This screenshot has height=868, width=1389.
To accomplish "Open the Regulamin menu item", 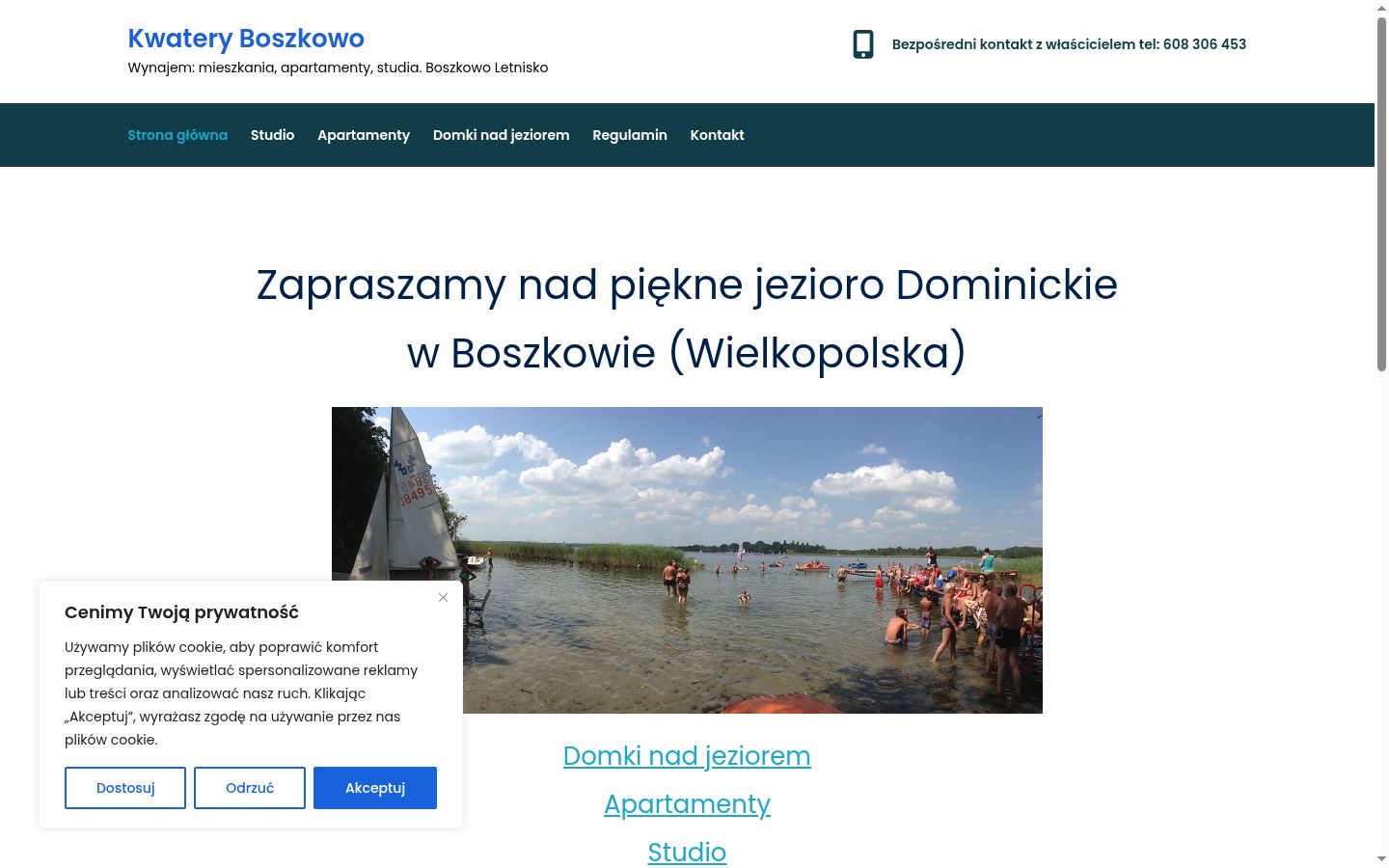I will (630, 135).
